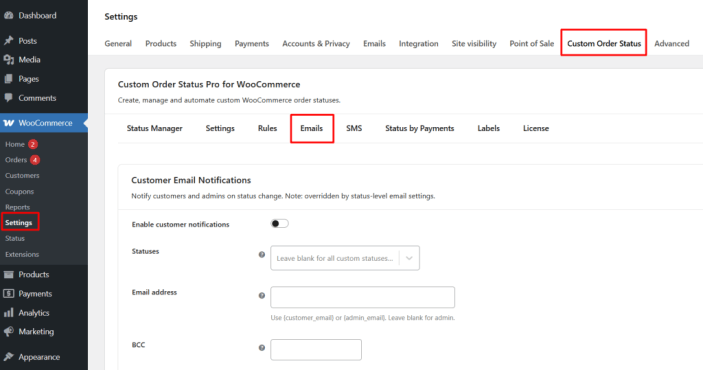Open the Coupons submenu link
The image size is (703, 370).
[x=20, y=192]
